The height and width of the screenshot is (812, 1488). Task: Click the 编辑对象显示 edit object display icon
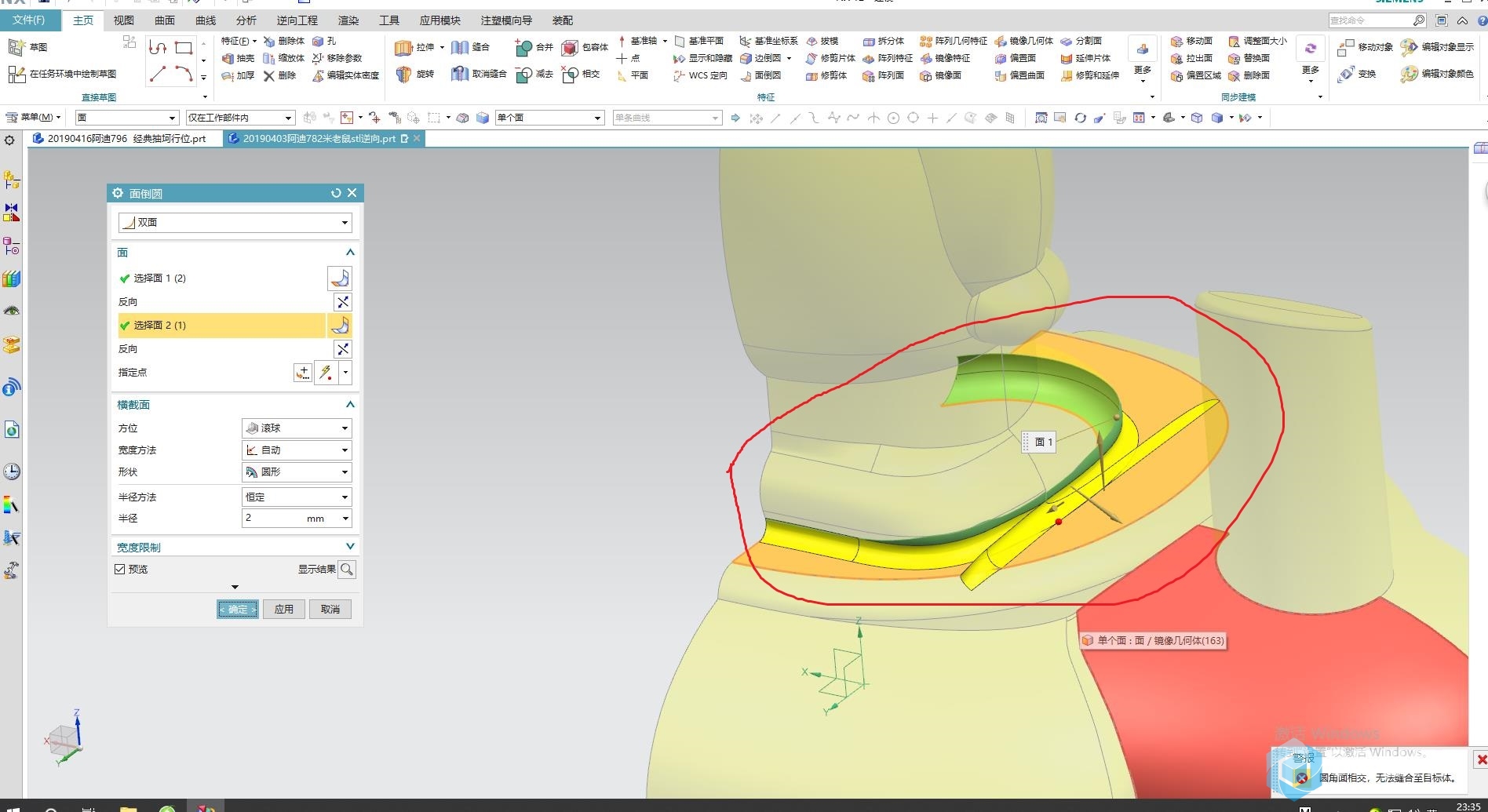click(1410, 47)
